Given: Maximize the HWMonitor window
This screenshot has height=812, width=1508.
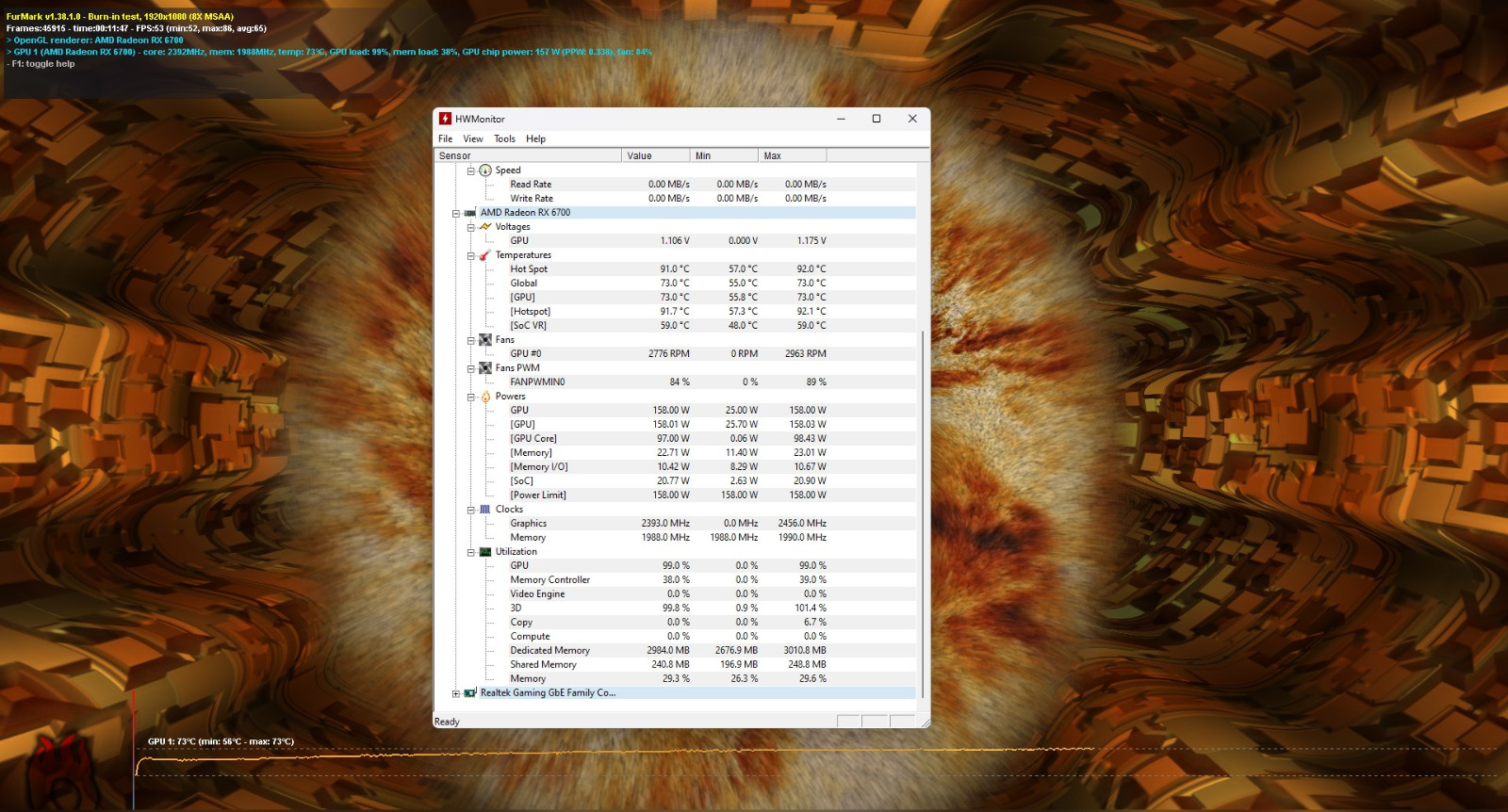Looking at the screenshot, I should coord(877,119).
